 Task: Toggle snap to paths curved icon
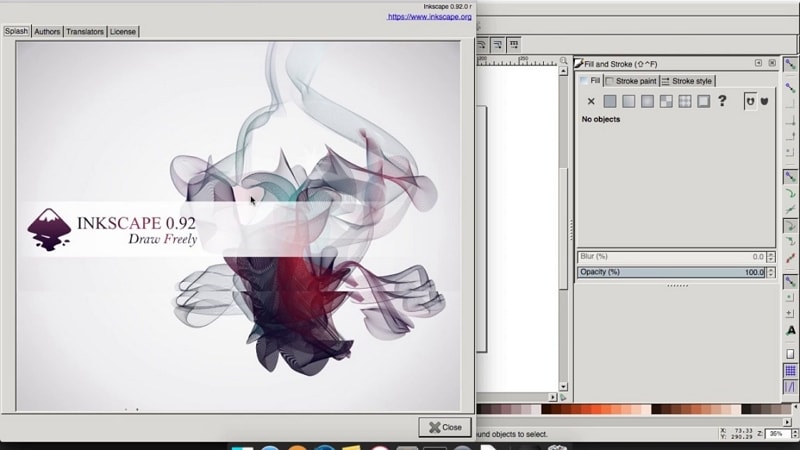tap(790, 193)
